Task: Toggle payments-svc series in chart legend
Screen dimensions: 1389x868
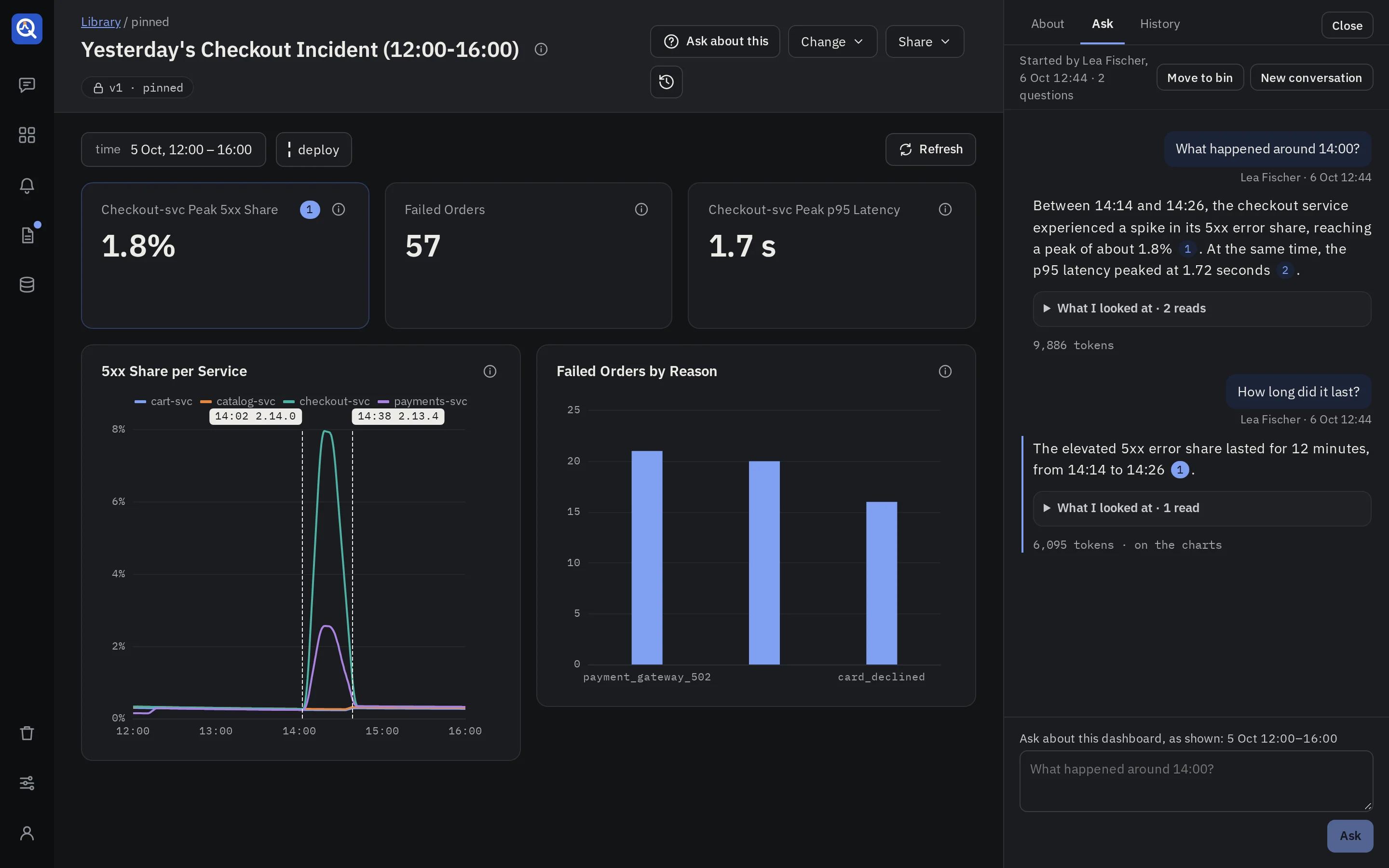Action: pyautogui.click(x=422, y=401)
